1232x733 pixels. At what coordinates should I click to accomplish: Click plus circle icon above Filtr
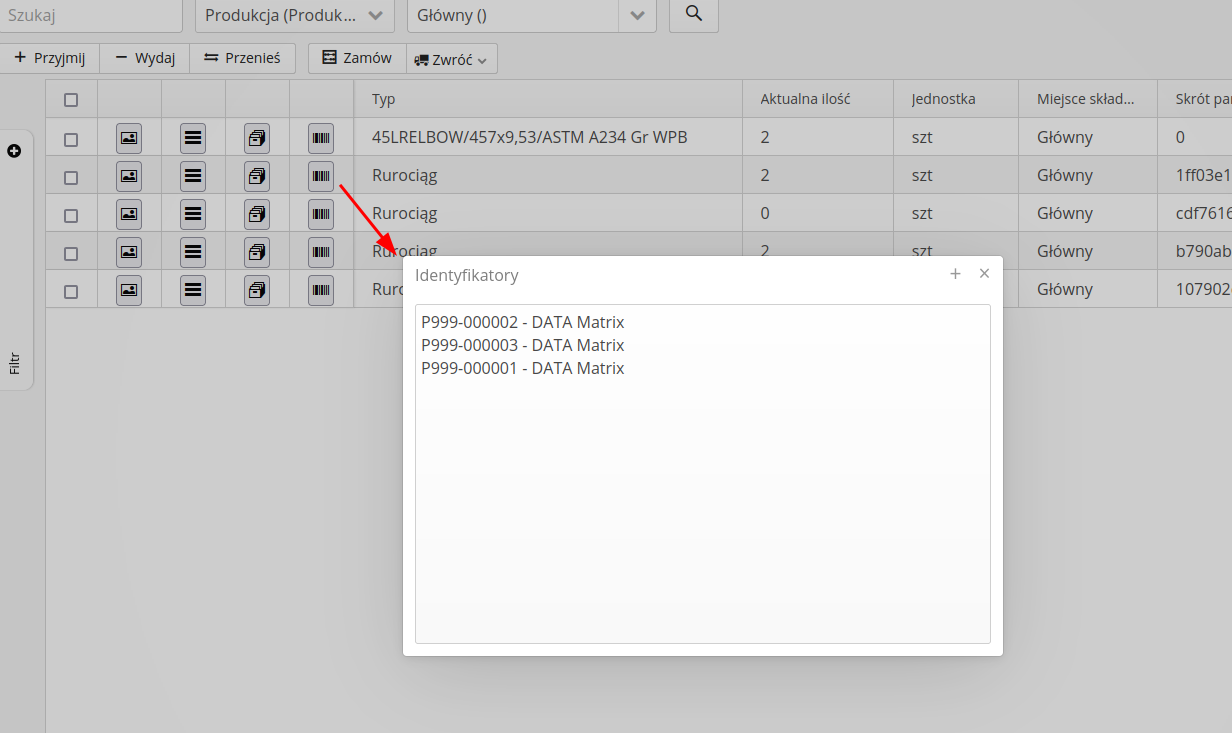(14, 151)
